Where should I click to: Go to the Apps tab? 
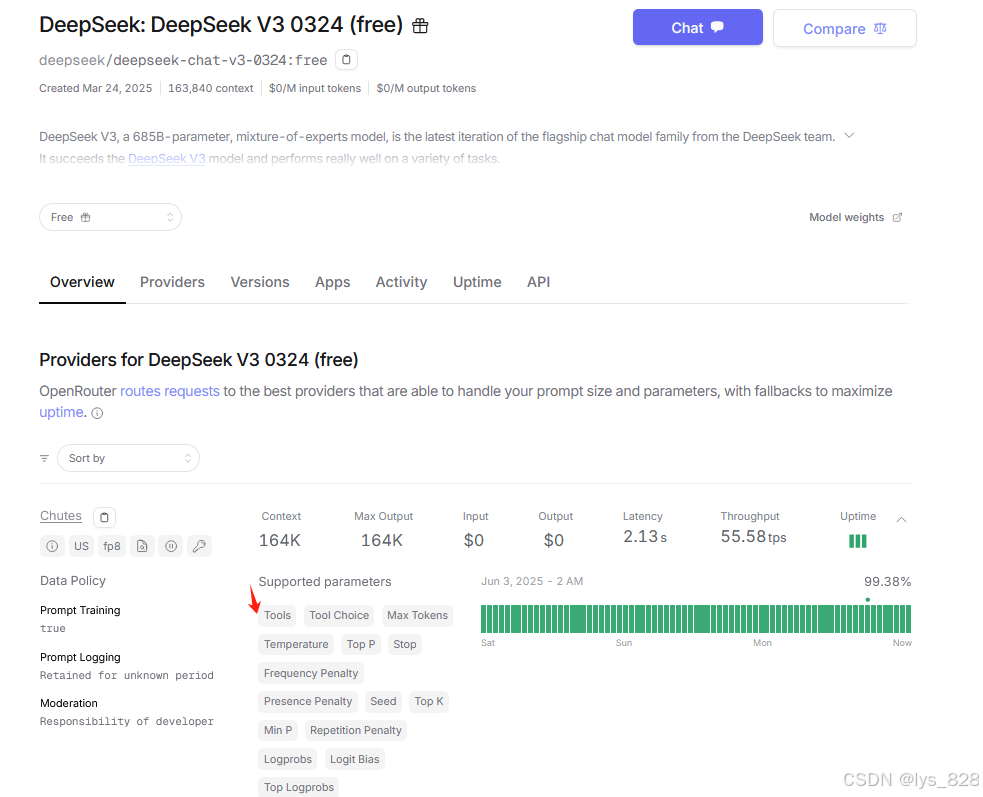(x=333, y=282)
